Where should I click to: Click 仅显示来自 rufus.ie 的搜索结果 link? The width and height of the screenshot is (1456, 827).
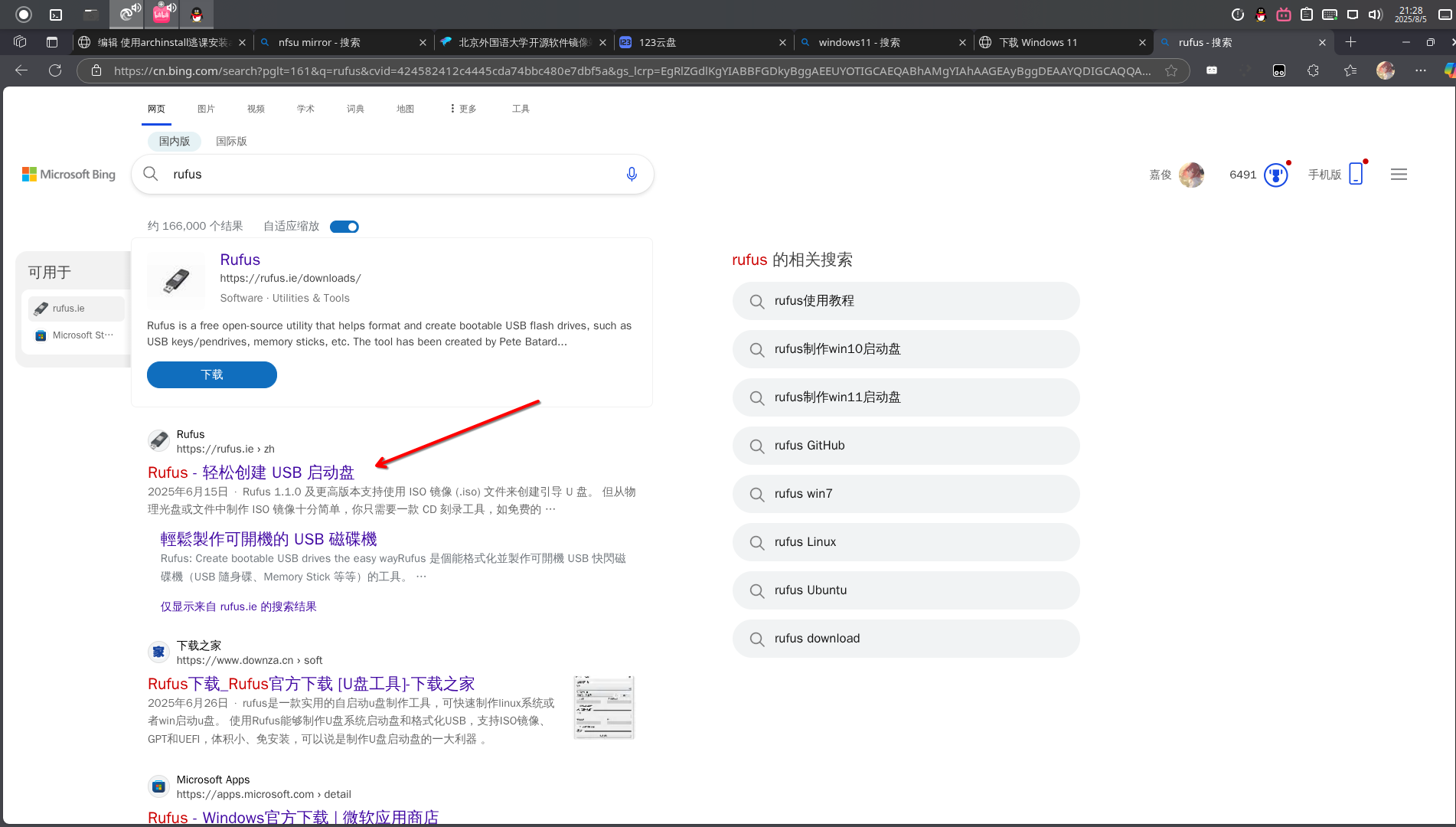238,606
